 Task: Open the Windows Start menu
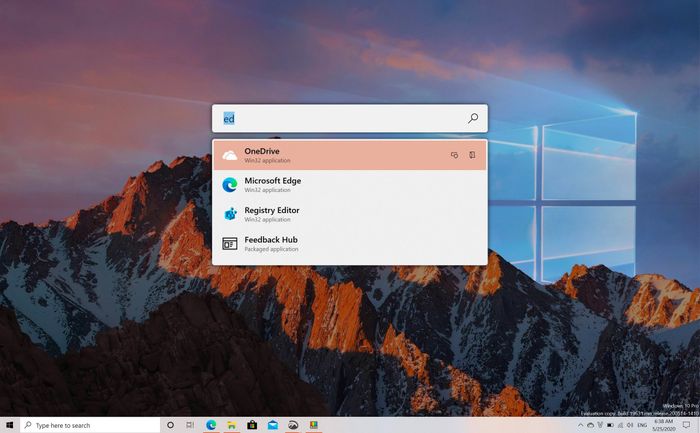coord(9,425)
